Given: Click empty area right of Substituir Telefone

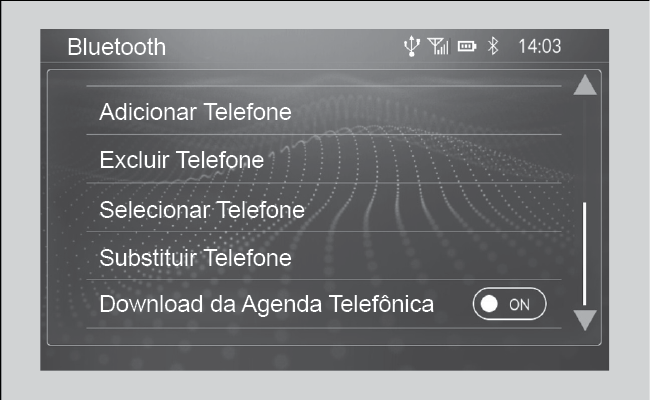Looking at the screenshot, I should 427,256.
